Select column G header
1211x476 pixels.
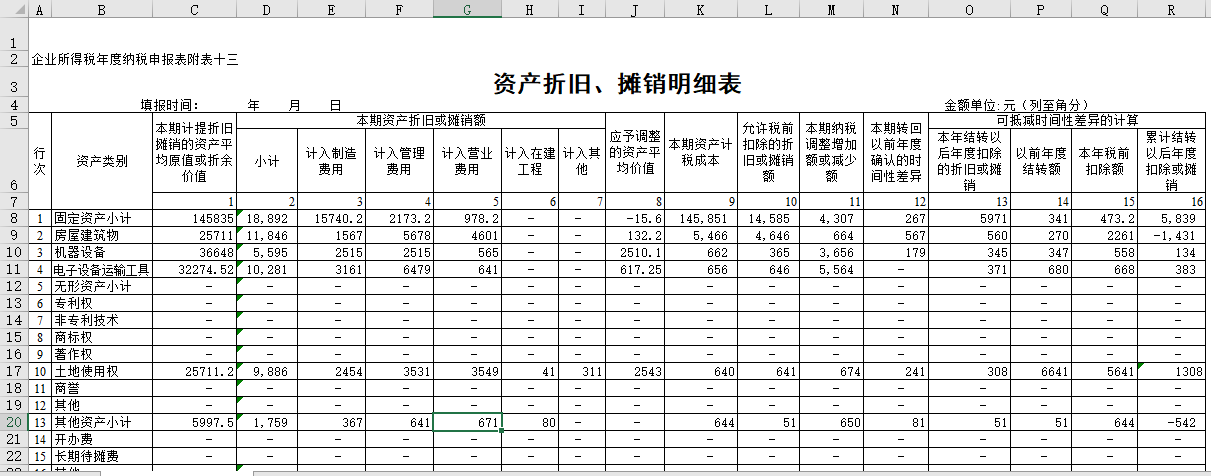(467, 9)
